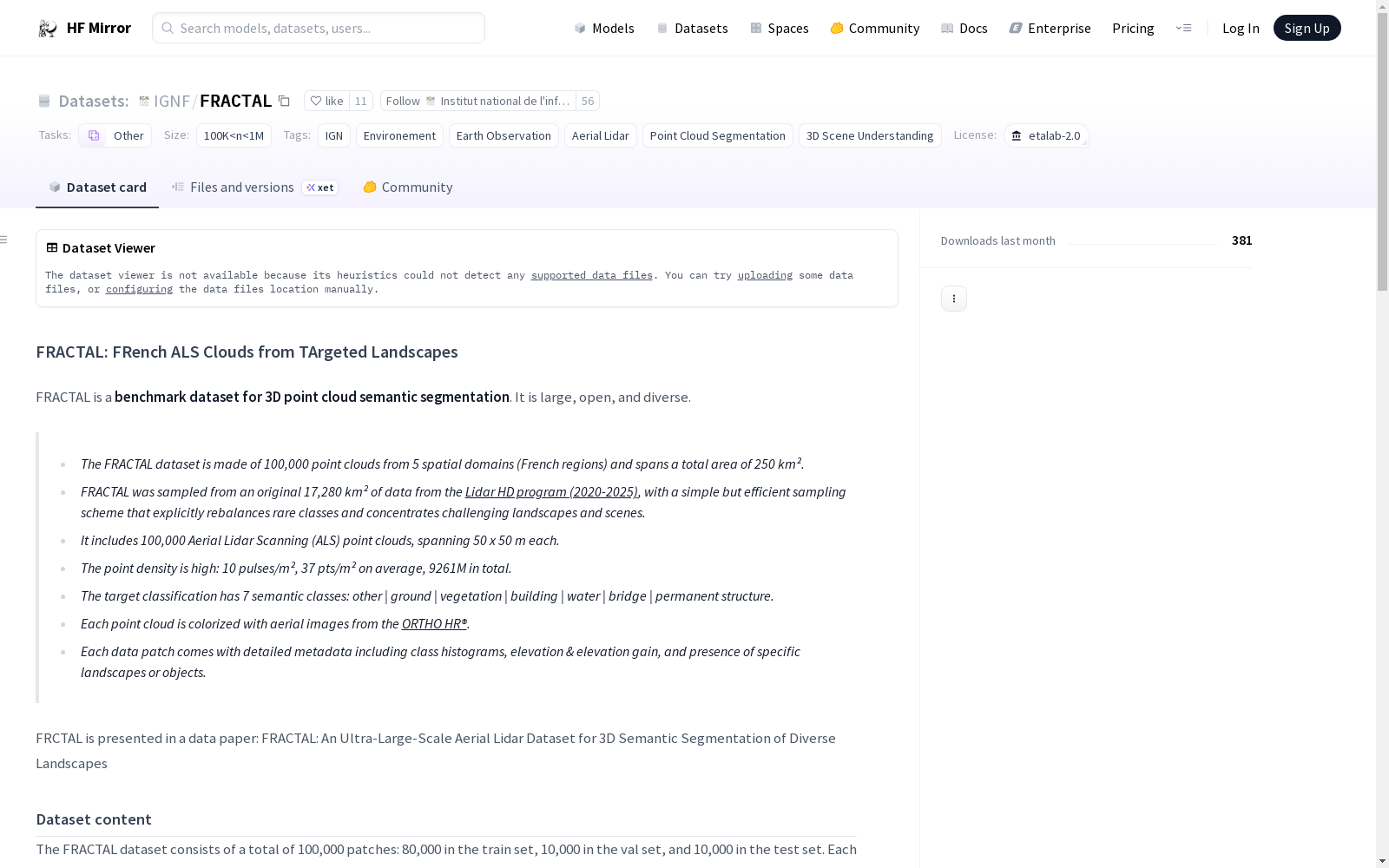The image size is (1389, 868).
Task: Click the IGNF organization avatar icon
Action: tap(144, 101)
